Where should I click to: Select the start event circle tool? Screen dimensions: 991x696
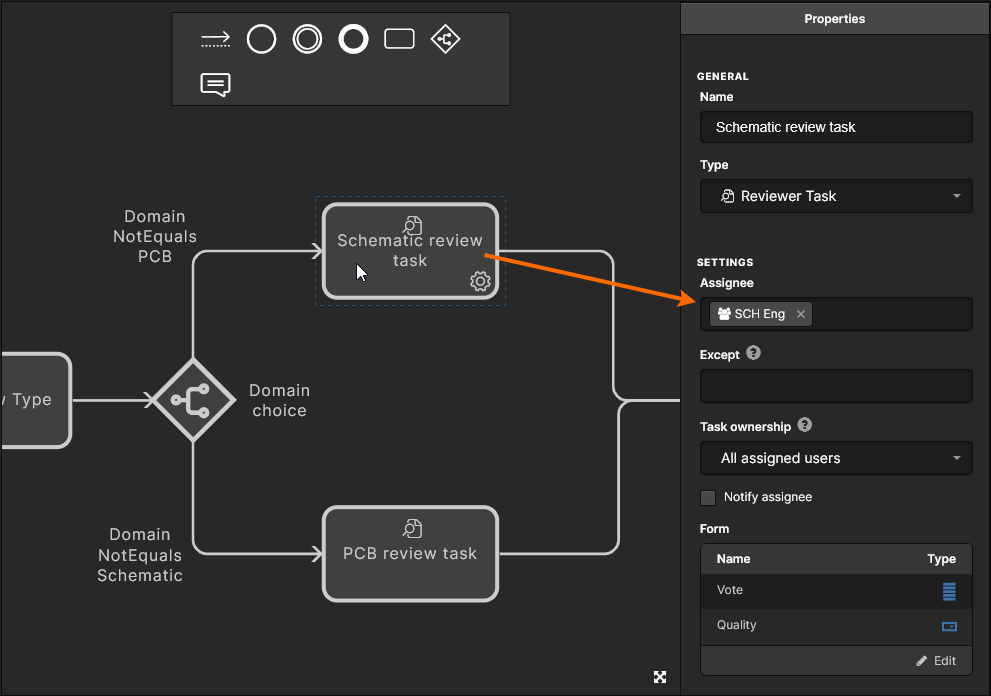tap(261, 39)
